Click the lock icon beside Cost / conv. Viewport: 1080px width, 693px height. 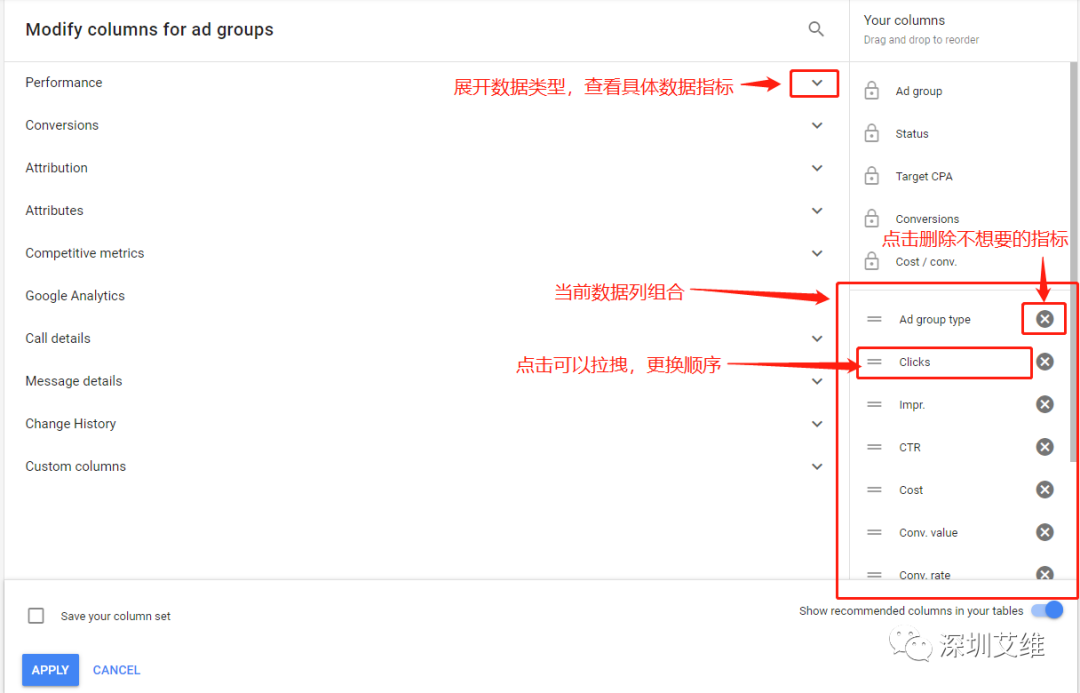pyautogui.click(x=871, y=261)
